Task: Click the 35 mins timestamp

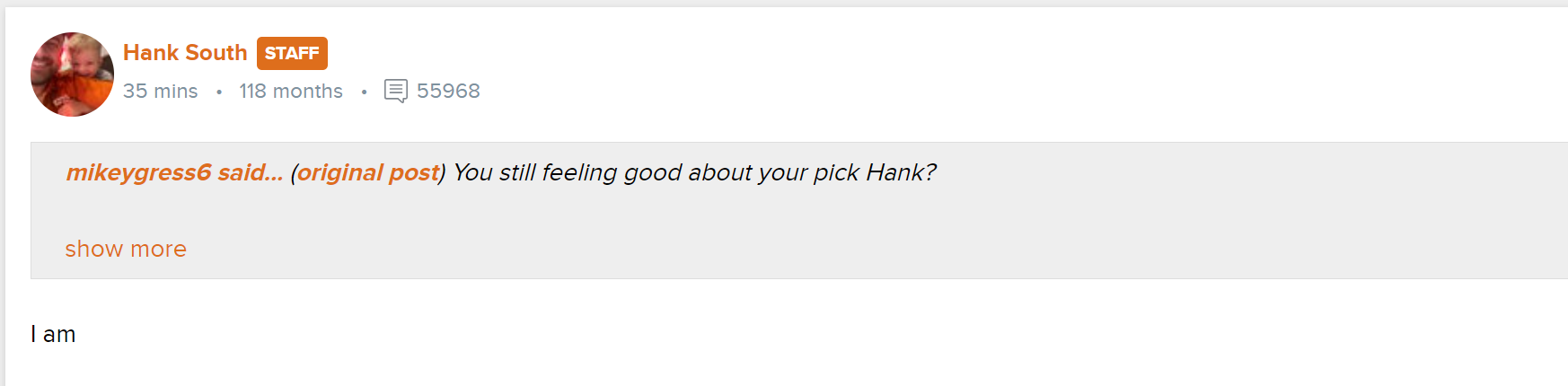Action: (160, 91)
